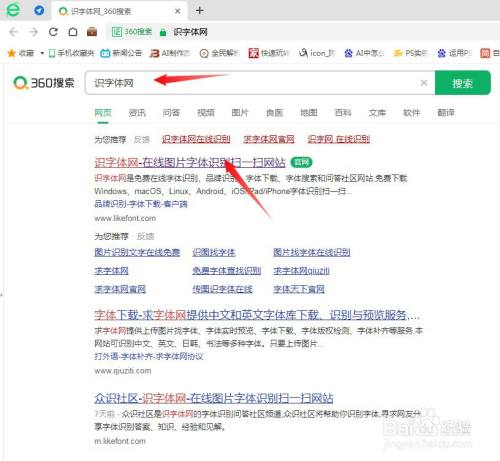The width and height of the screenshot is (500, 461).
Task: Click 免费字体查找识别 related link
Action: (x=227, y=271)
